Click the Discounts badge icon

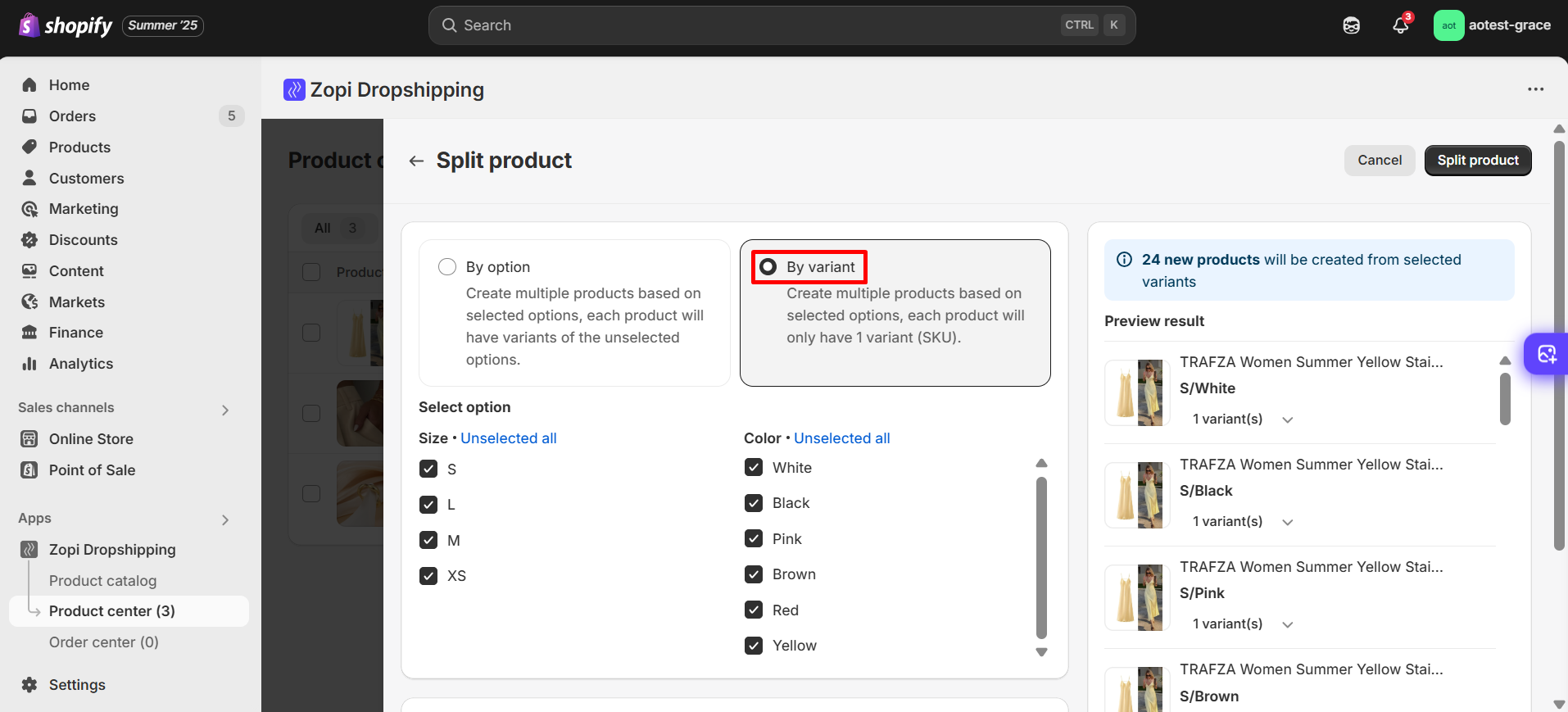[x=29, y=240]
